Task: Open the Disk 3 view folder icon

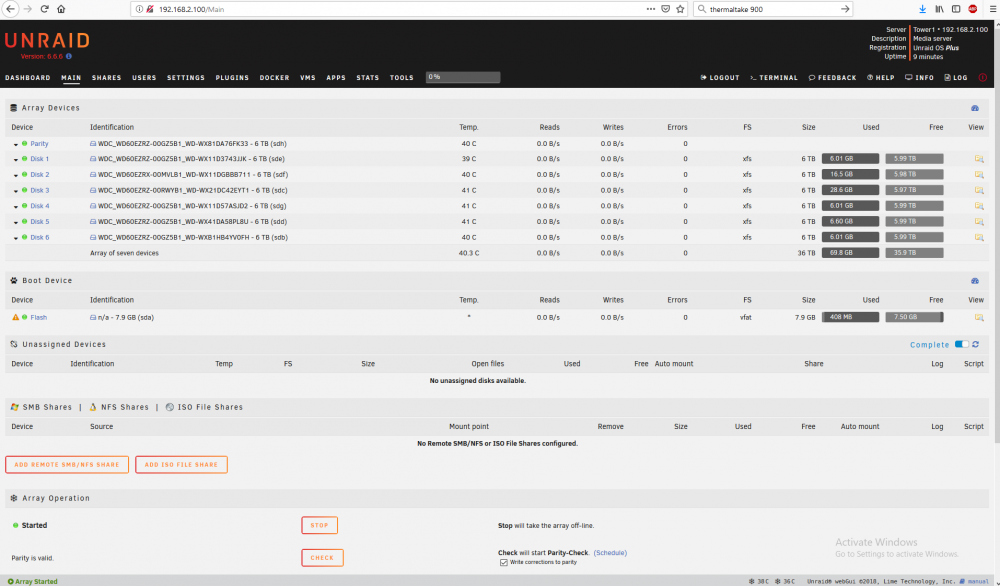Action: tap(978, 190)
